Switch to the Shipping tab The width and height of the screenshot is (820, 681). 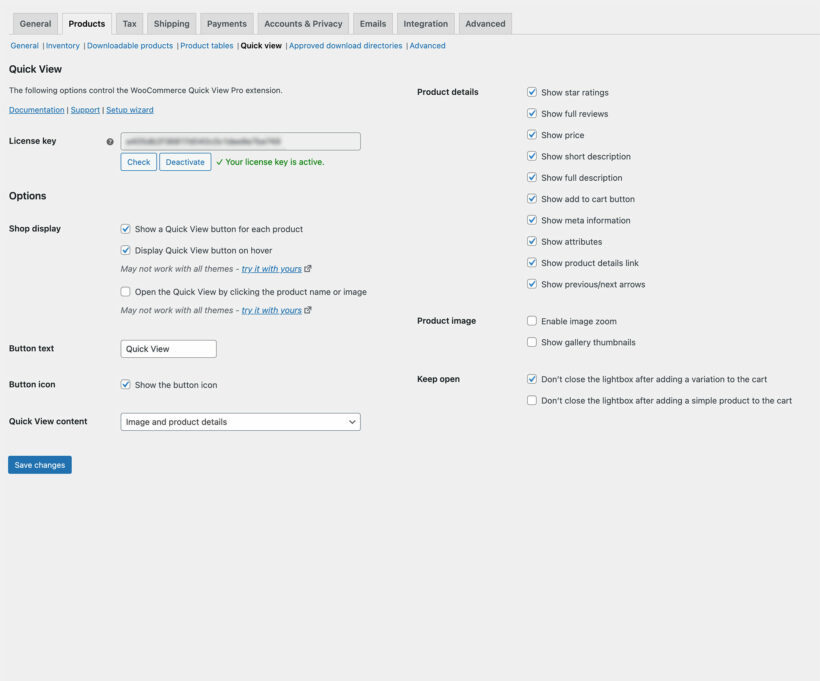pyautogui.click(x=170, y=23)
